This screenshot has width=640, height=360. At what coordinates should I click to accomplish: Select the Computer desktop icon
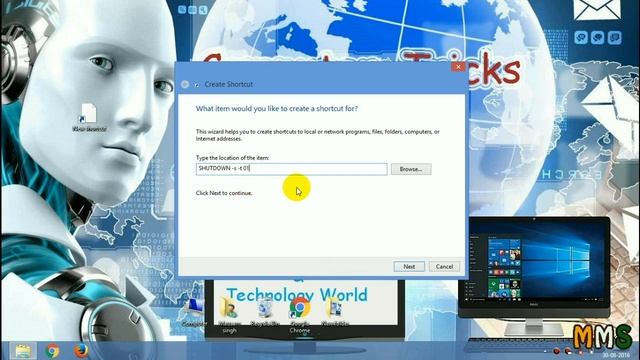(194, 312)
